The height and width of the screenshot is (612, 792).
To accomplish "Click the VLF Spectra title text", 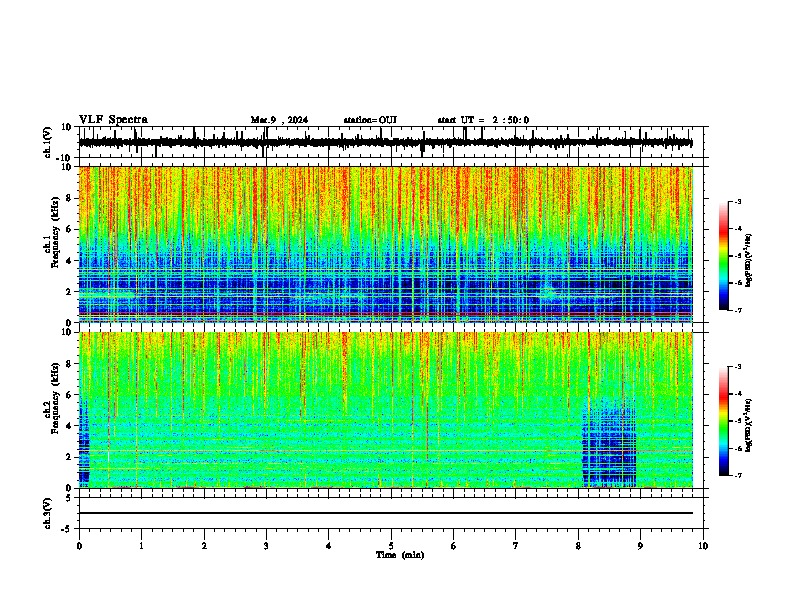I will coord(113,120).
